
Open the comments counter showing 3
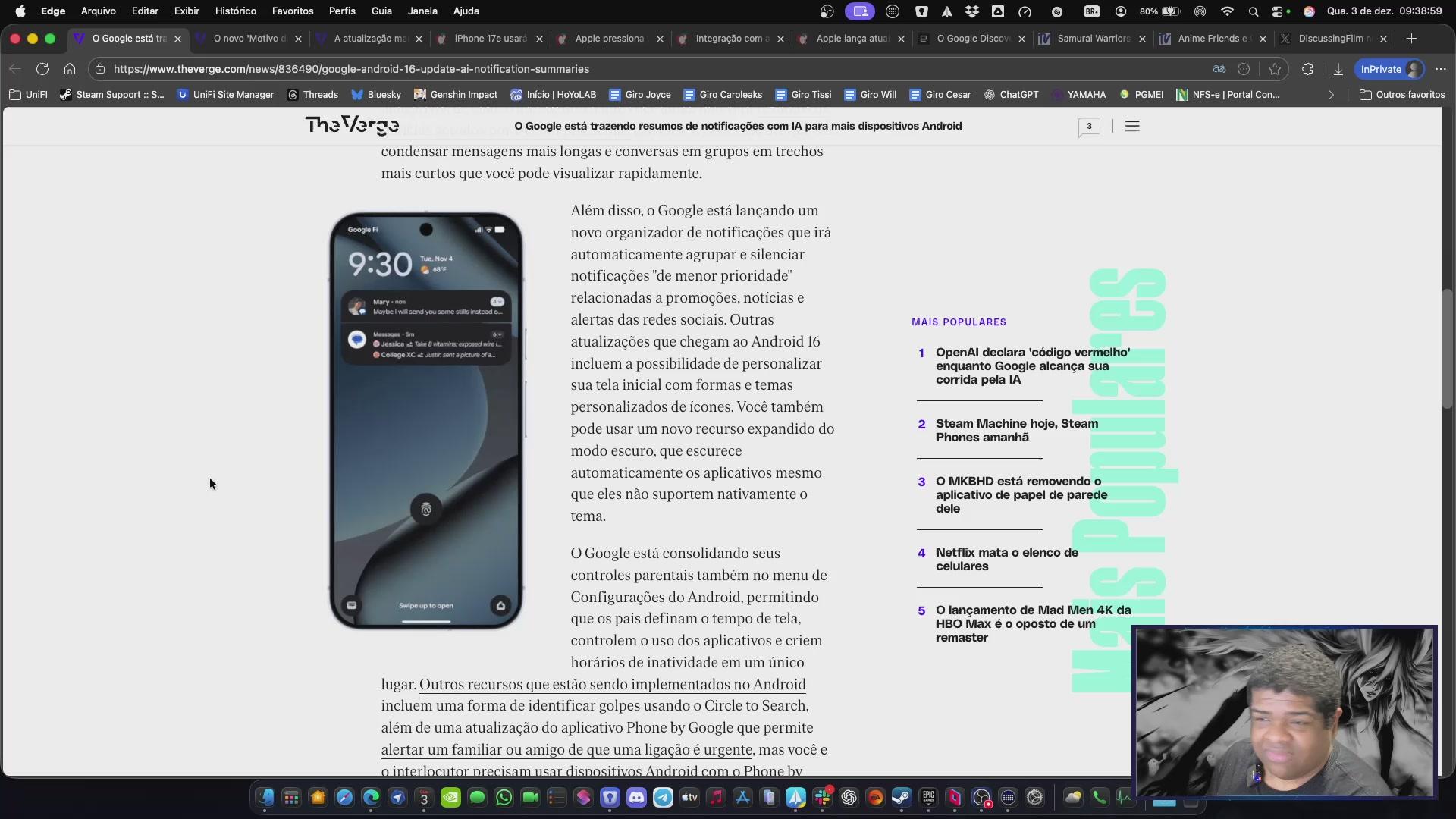1089,126
